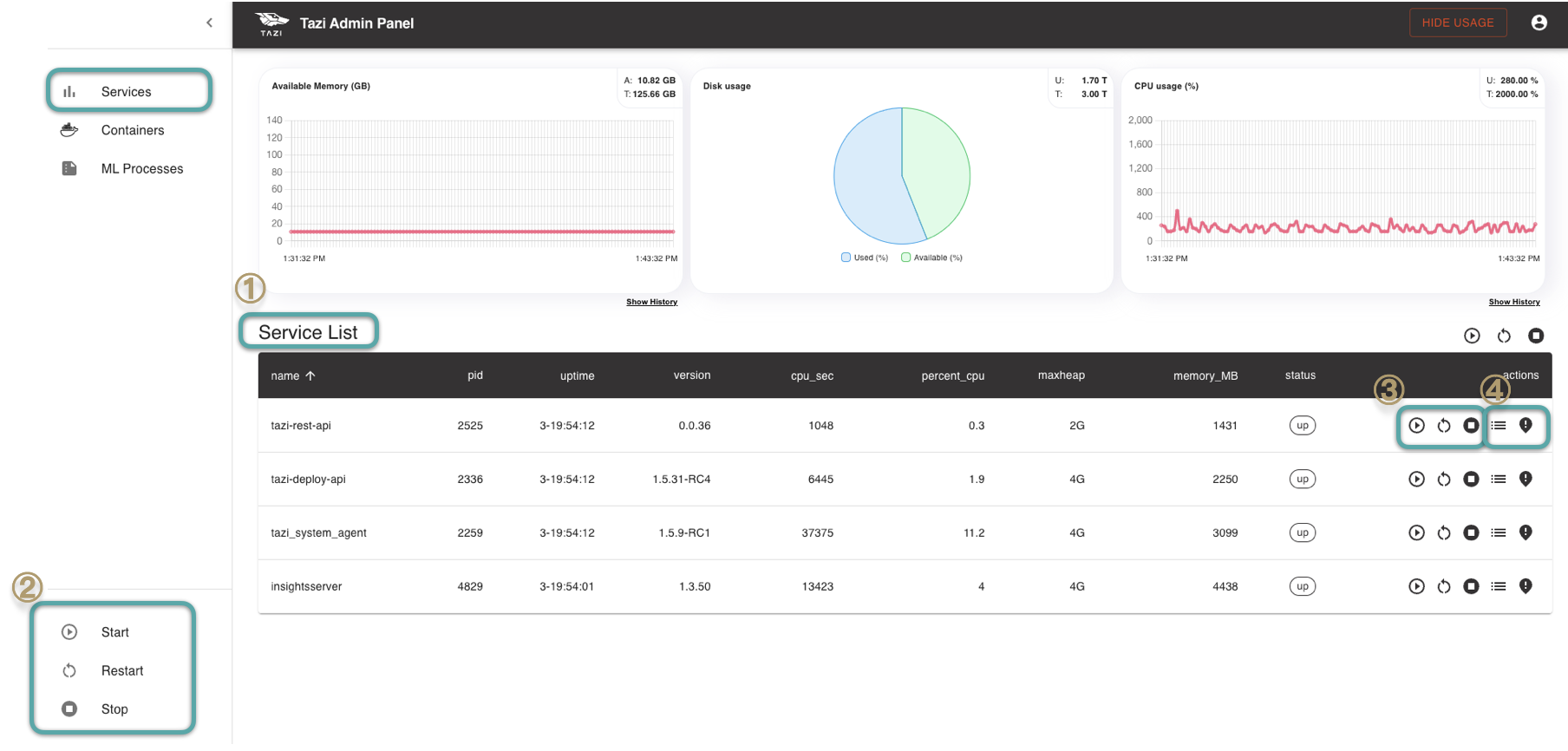The height and width of the screenshot is (751, 1568).
Task: Collapse the sidebar with the chevron arrow
Action: coord(209,23)
